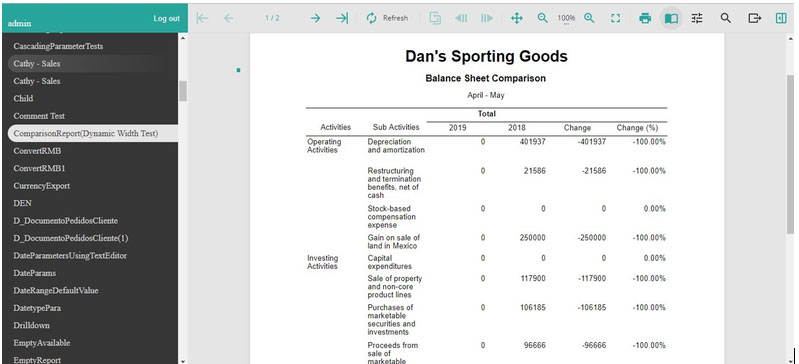This screenshot has height=364, width=799.
Task: Jump to the last report page
Action: [342, 18]
